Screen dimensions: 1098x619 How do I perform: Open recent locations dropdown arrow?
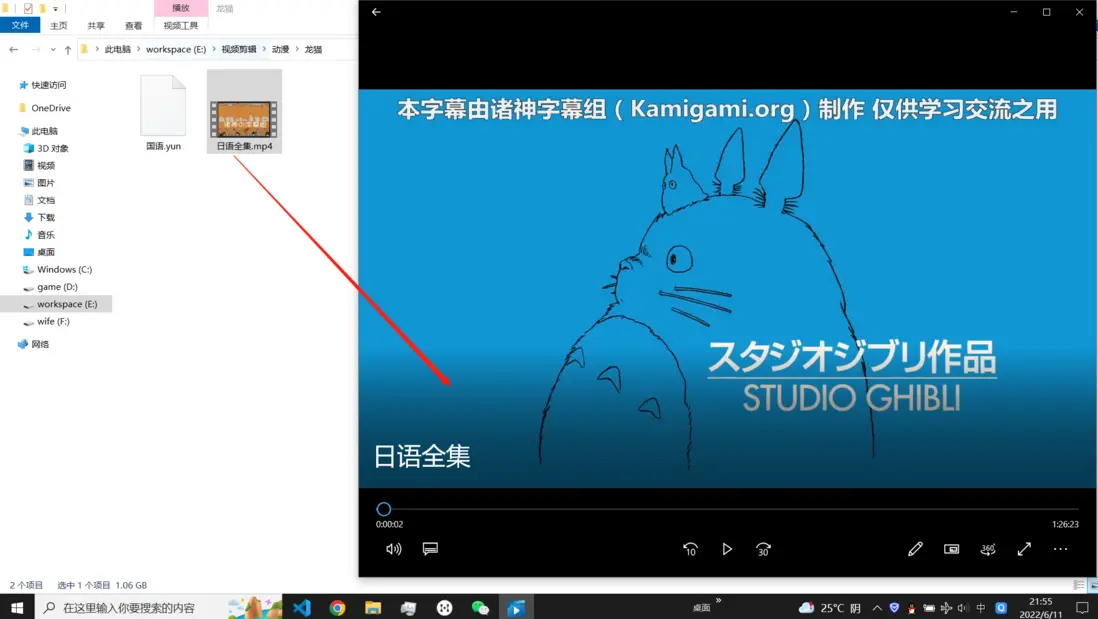[53, 49]
